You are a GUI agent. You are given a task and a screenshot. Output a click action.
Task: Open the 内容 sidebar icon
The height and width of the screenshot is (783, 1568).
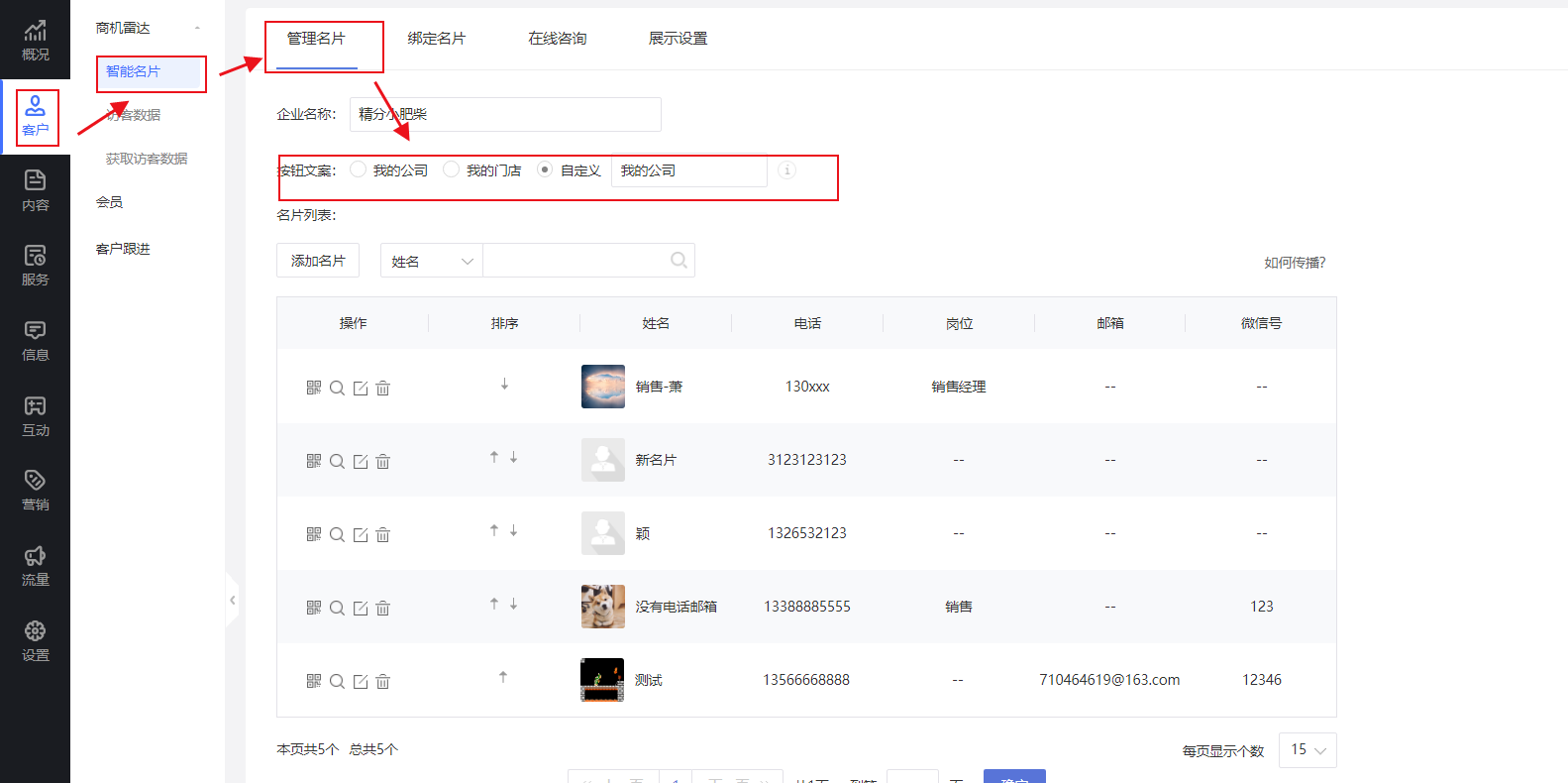click(35, 191)
